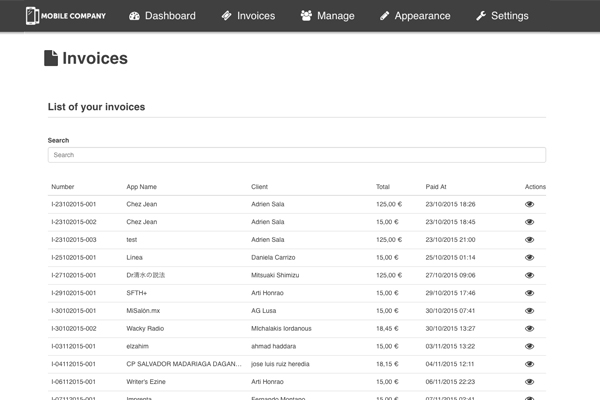
Task: Click app name 'test'
Action: pyautogui.click(x=132, y=240)
